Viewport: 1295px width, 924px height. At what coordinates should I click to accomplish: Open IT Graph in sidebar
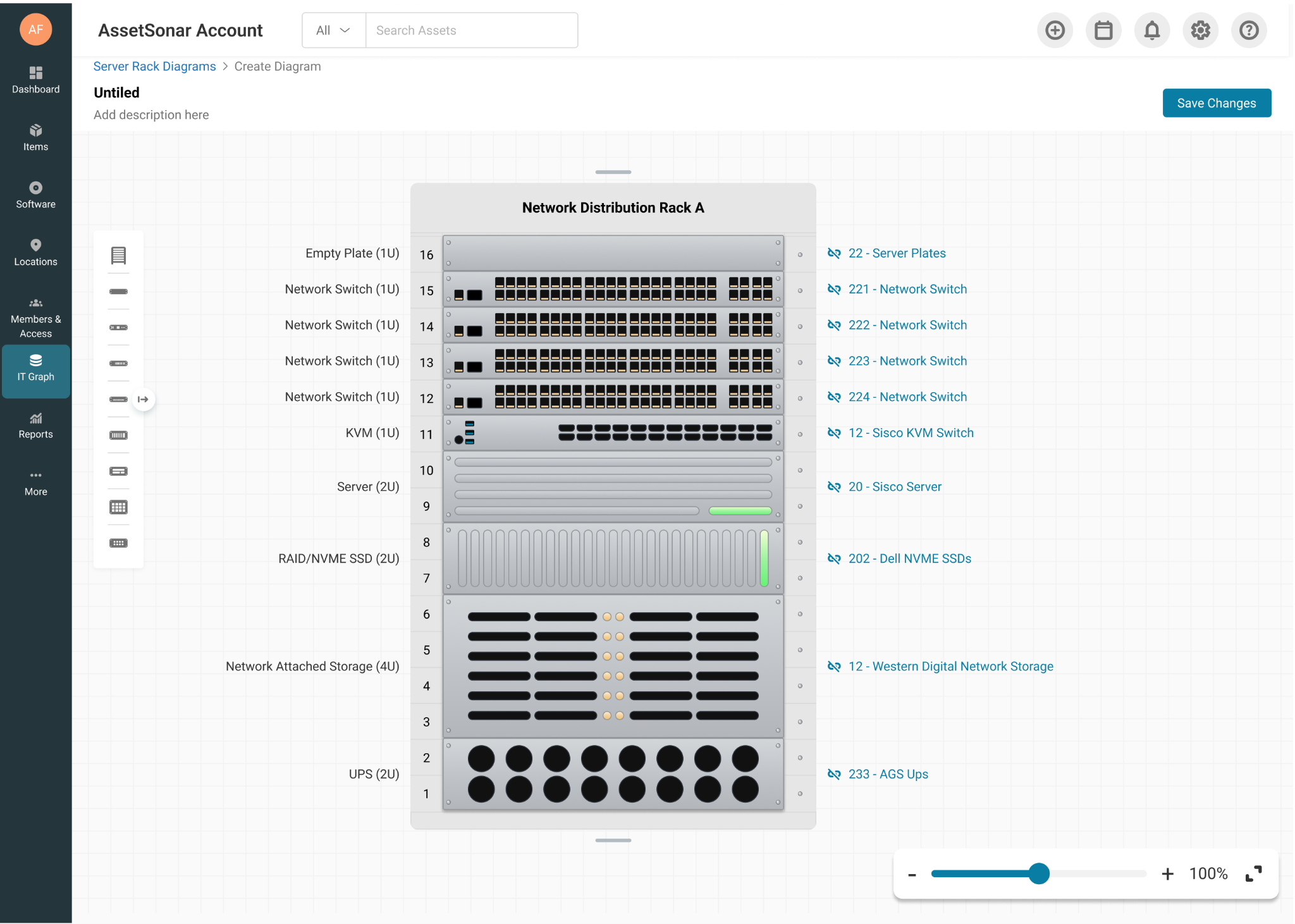point(36,371)
